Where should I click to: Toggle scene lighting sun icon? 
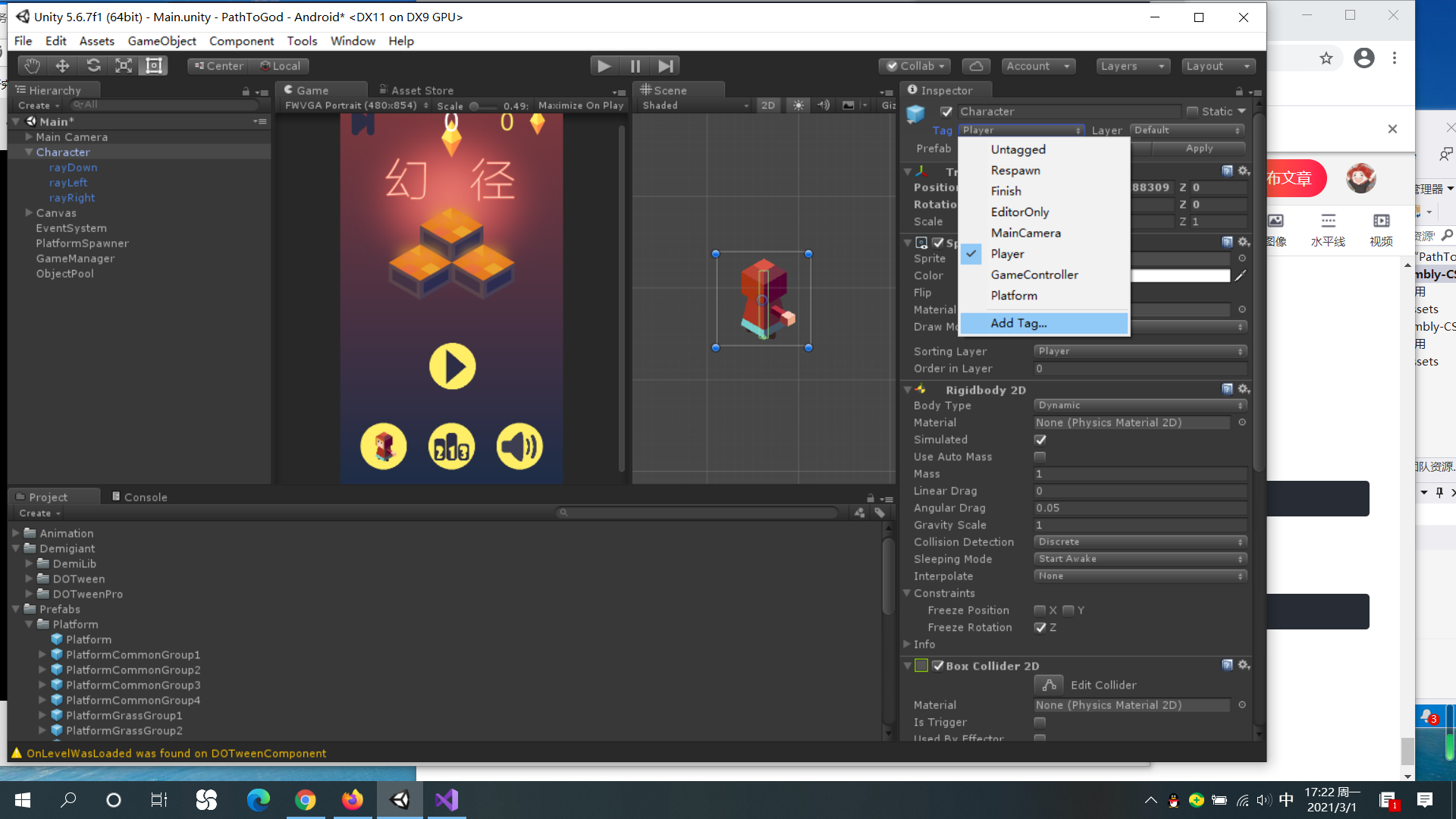coord(799,105)
